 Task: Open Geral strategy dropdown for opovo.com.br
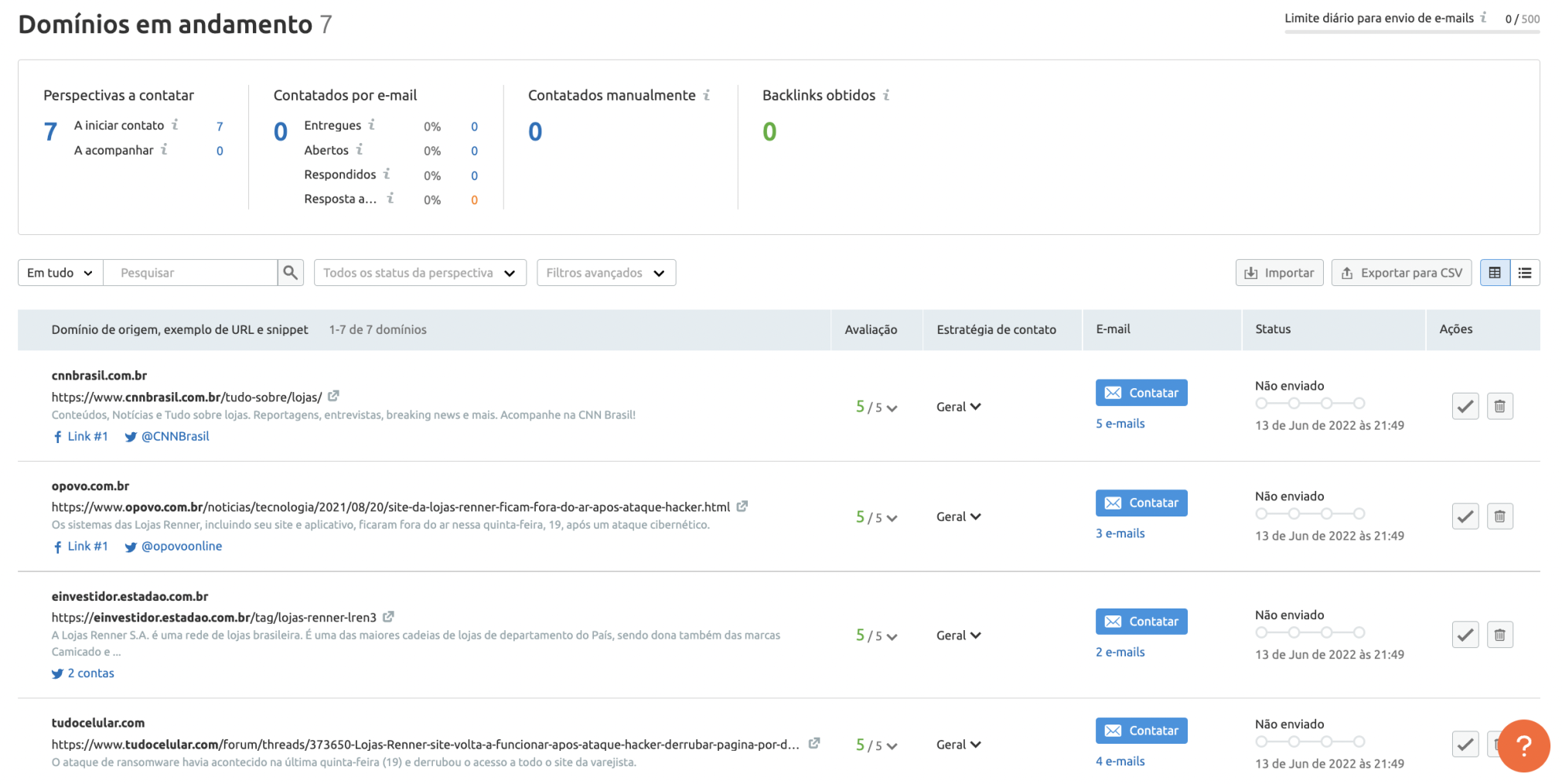[x=959, y=516]
